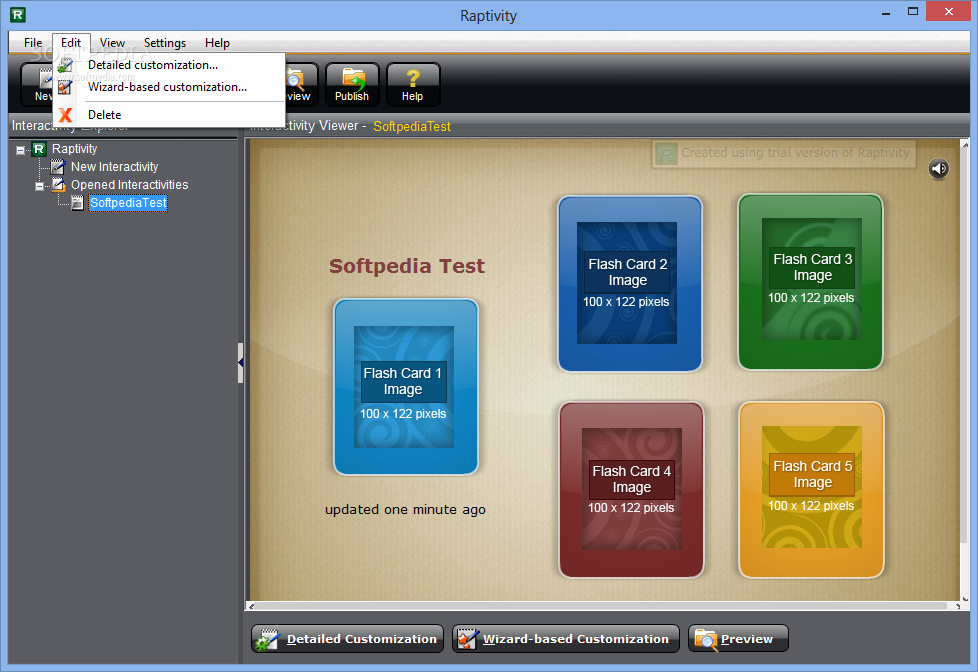Click the Wizard-based customization menu icon
This screenshot has height=672, width=978.
pos(65,87)
